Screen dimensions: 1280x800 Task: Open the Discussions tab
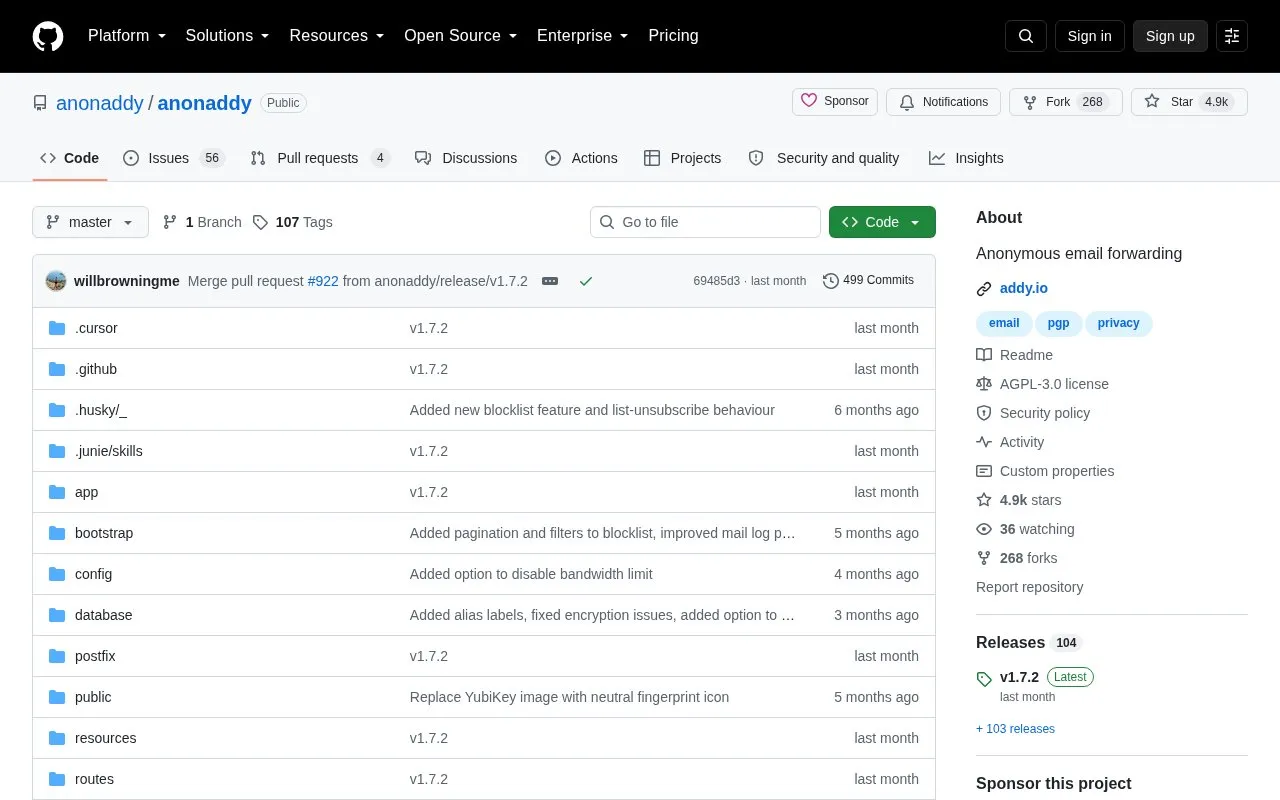coord(466,158)
